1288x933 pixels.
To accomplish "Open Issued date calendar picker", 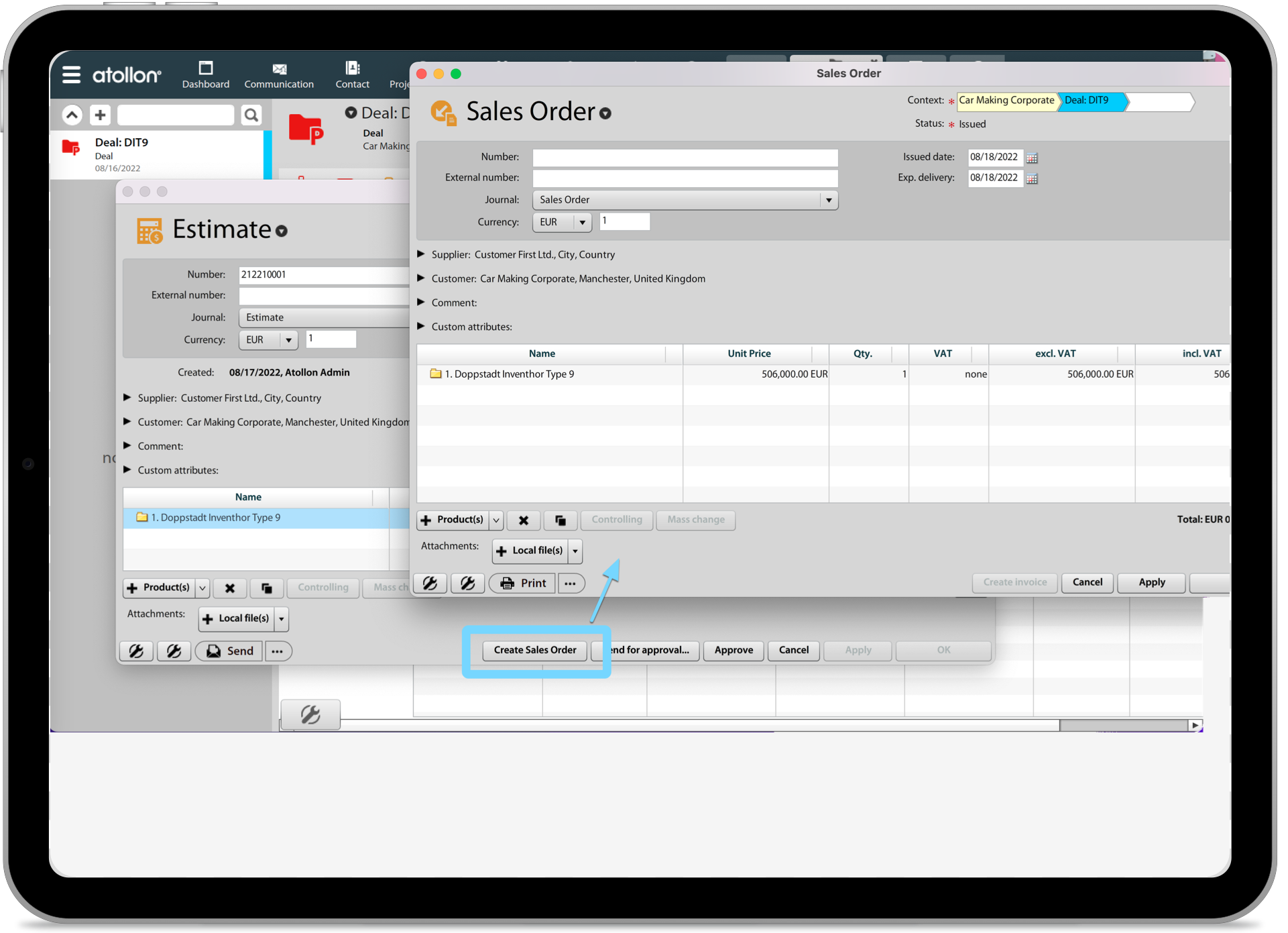I will pyautogui.click(x=1032, y=158).
